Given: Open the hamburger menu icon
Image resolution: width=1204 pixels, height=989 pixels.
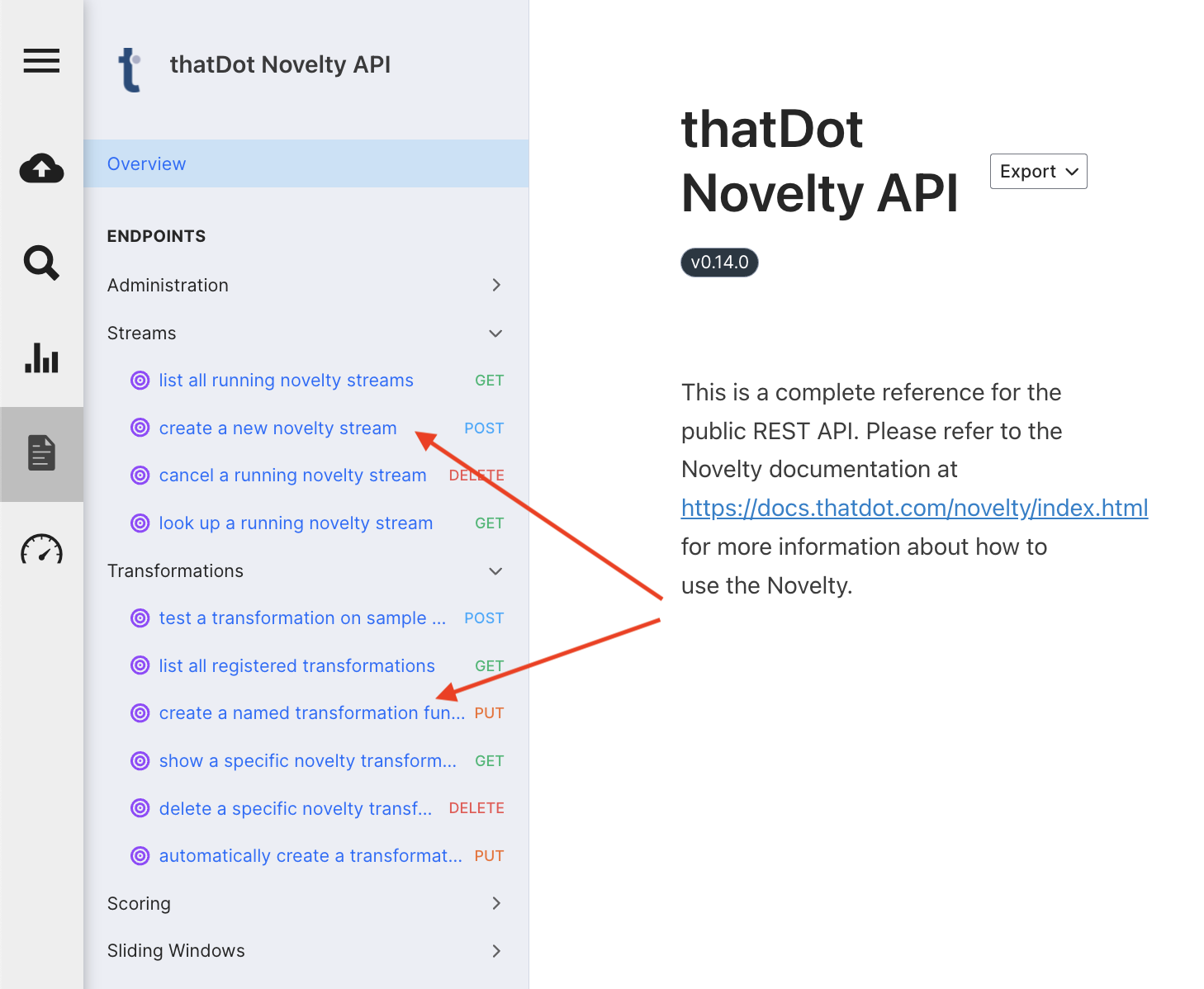Looking at the screenshot, I should point(41,60).
